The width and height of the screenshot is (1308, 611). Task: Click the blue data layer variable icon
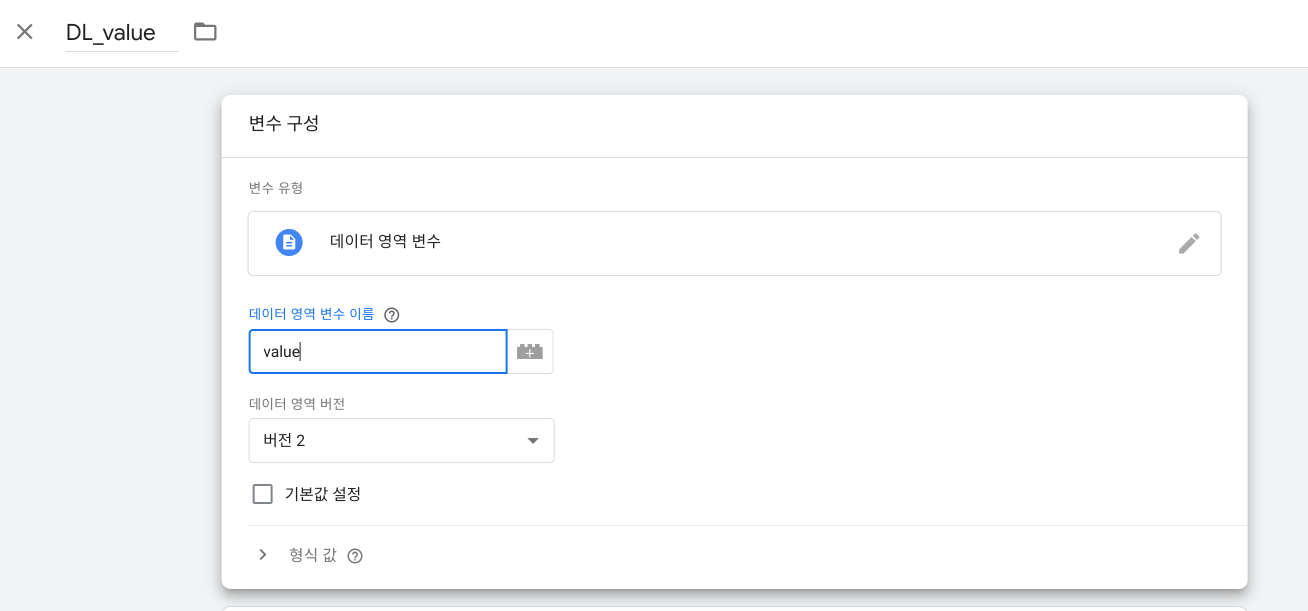pos(289,242)
